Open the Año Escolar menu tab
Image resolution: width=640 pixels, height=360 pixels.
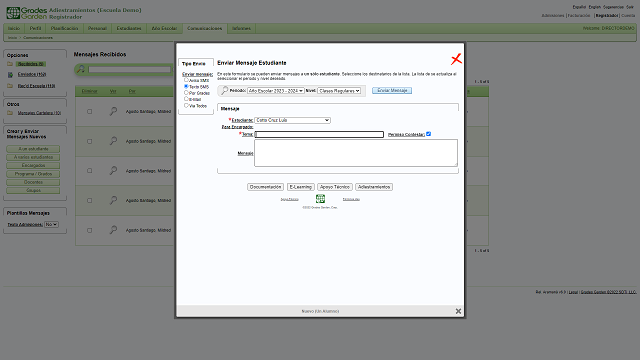164,28
